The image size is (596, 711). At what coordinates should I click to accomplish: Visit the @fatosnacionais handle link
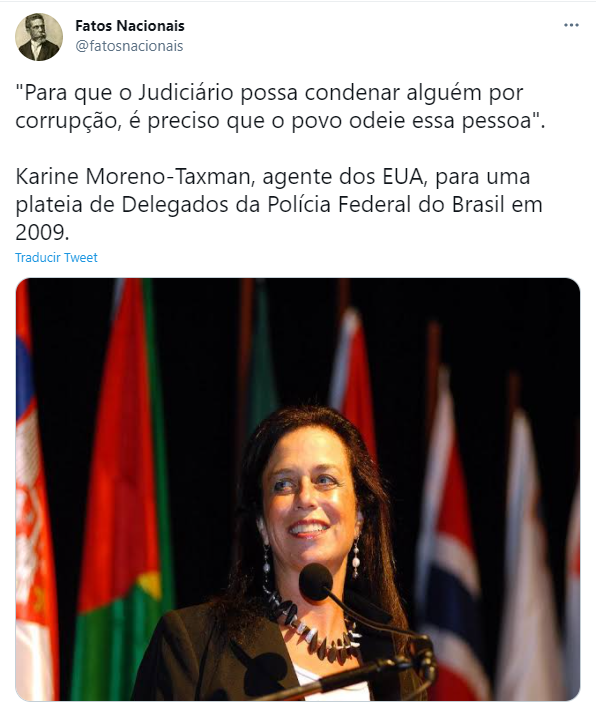[x=129, y=46]
